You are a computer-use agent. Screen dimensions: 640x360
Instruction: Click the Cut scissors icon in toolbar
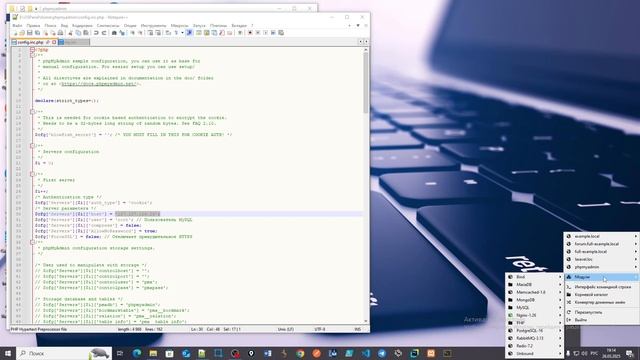click(x=71, y=33)
